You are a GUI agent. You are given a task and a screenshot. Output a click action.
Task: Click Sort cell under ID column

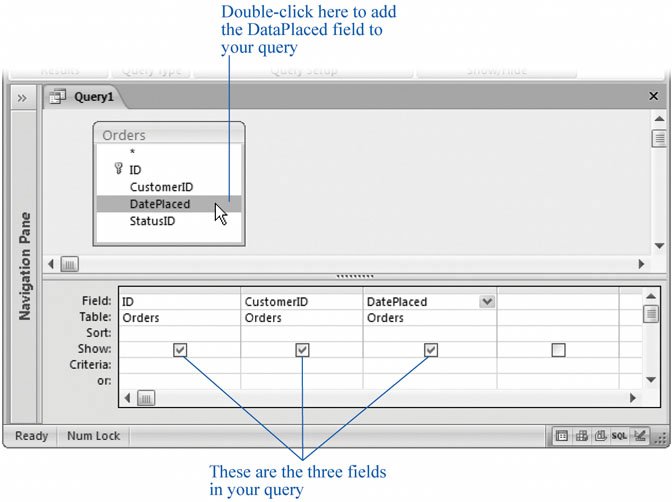pyautogui.click(x=180, y=333)
